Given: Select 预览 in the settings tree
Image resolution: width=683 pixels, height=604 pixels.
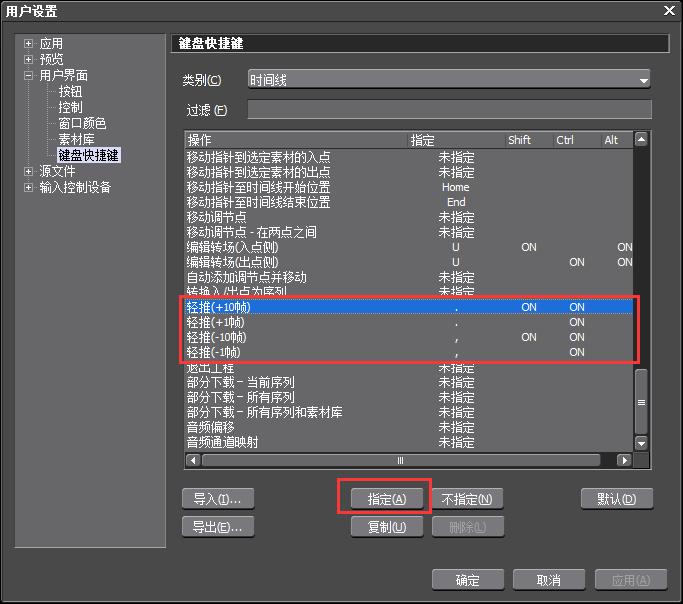Looking at the screenshot, I should click(x=51, y=59).
